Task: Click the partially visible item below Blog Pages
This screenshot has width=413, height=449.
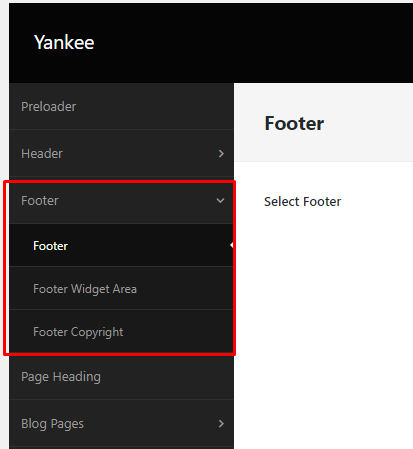Action: pyautogui.click(x=121, y=448)
